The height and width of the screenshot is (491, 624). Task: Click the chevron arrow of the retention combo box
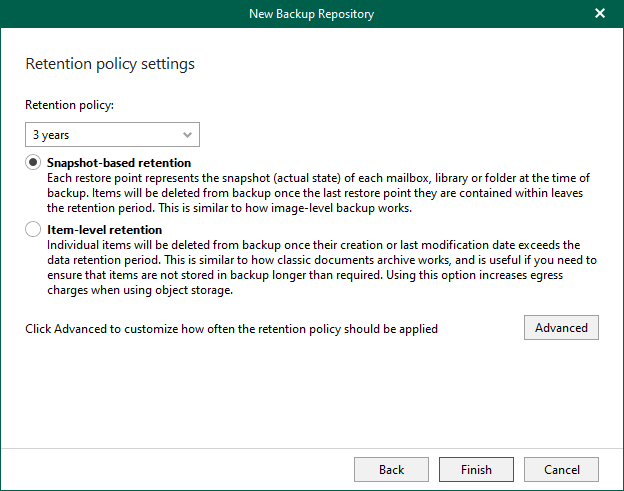tap(187, 134)
